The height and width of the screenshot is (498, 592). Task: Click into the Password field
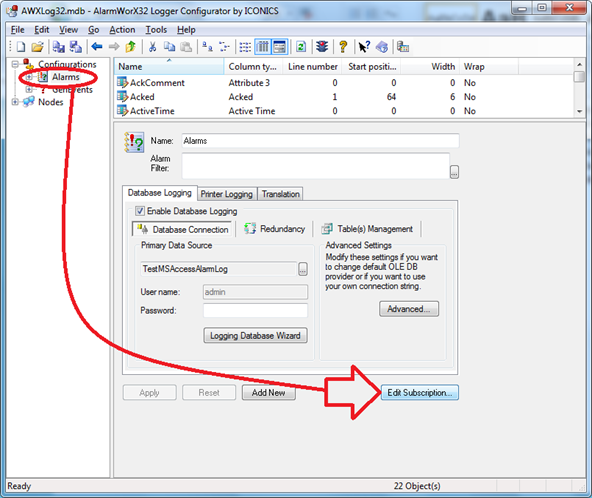pyautogui.click(x=255, y=310)
